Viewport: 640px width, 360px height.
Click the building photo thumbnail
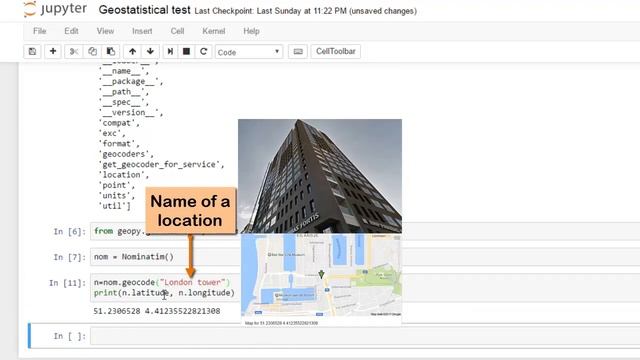tap(320, 176)
